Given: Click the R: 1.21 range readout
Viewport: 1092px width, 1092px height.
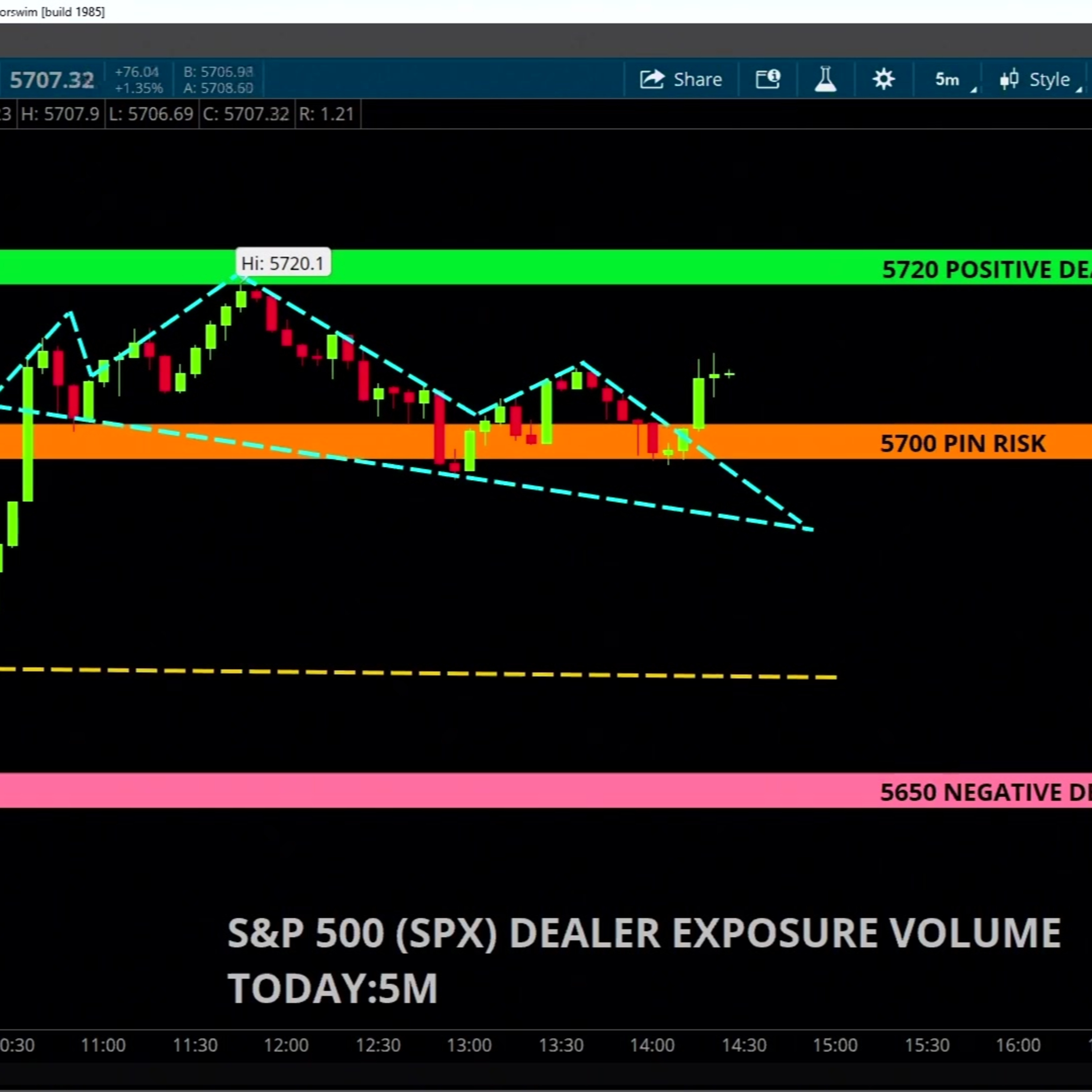Looking at the screenshot, I should click(x=327, y=114).
